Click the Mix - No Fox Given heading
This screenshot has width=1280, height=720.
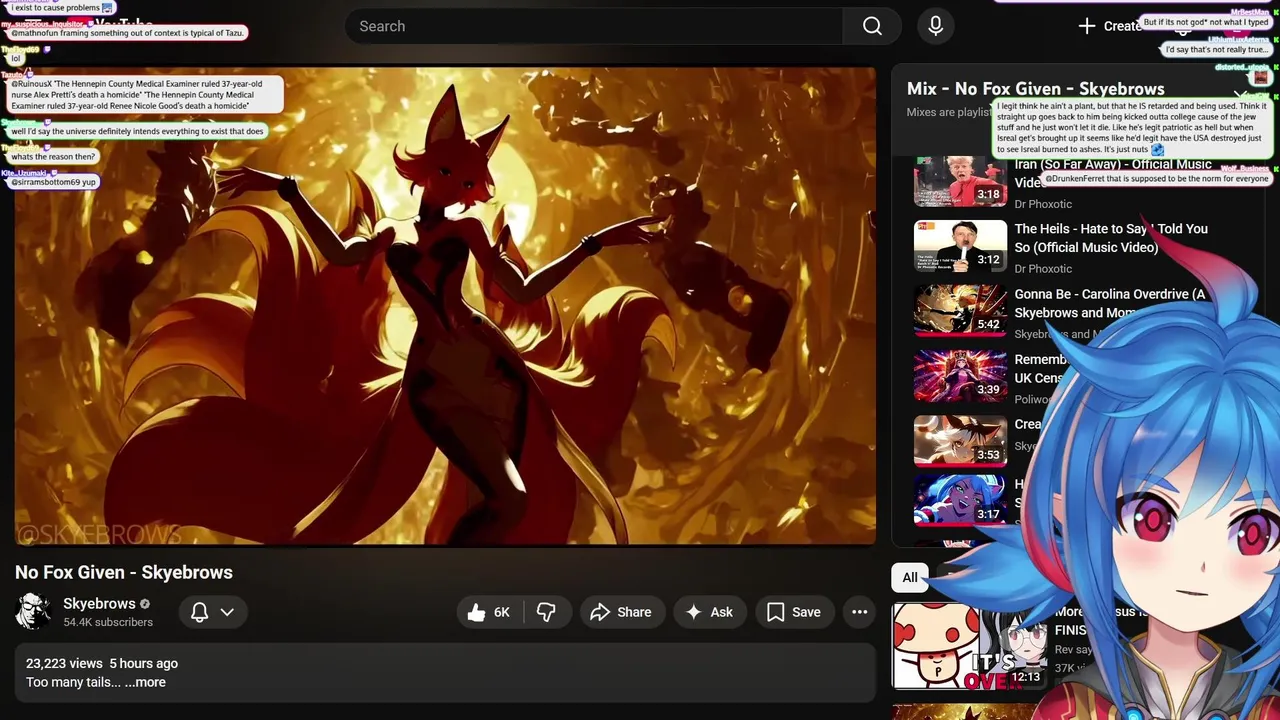(1036, 88)
